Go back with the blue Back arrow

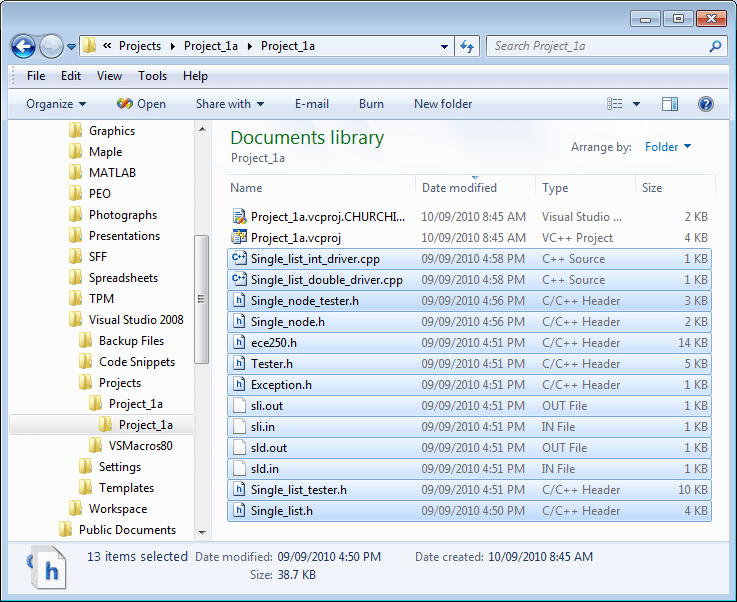click(23, 46)
